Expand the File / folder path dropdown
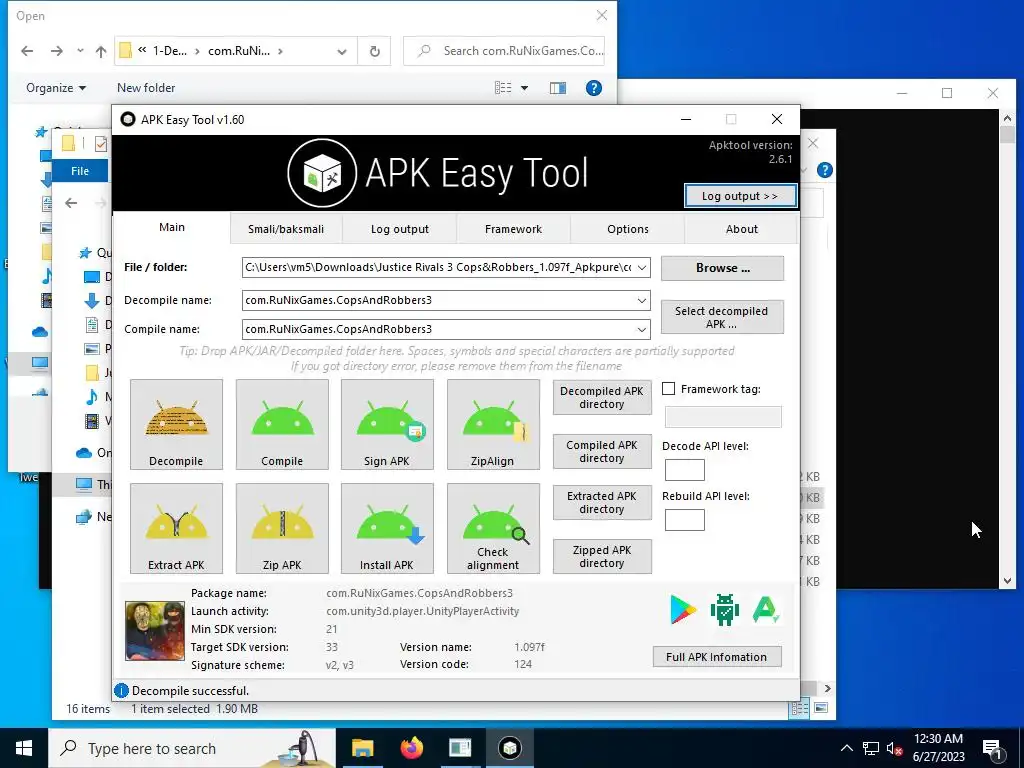This screenshot has width=1024, height=768. tap(642, 267)
